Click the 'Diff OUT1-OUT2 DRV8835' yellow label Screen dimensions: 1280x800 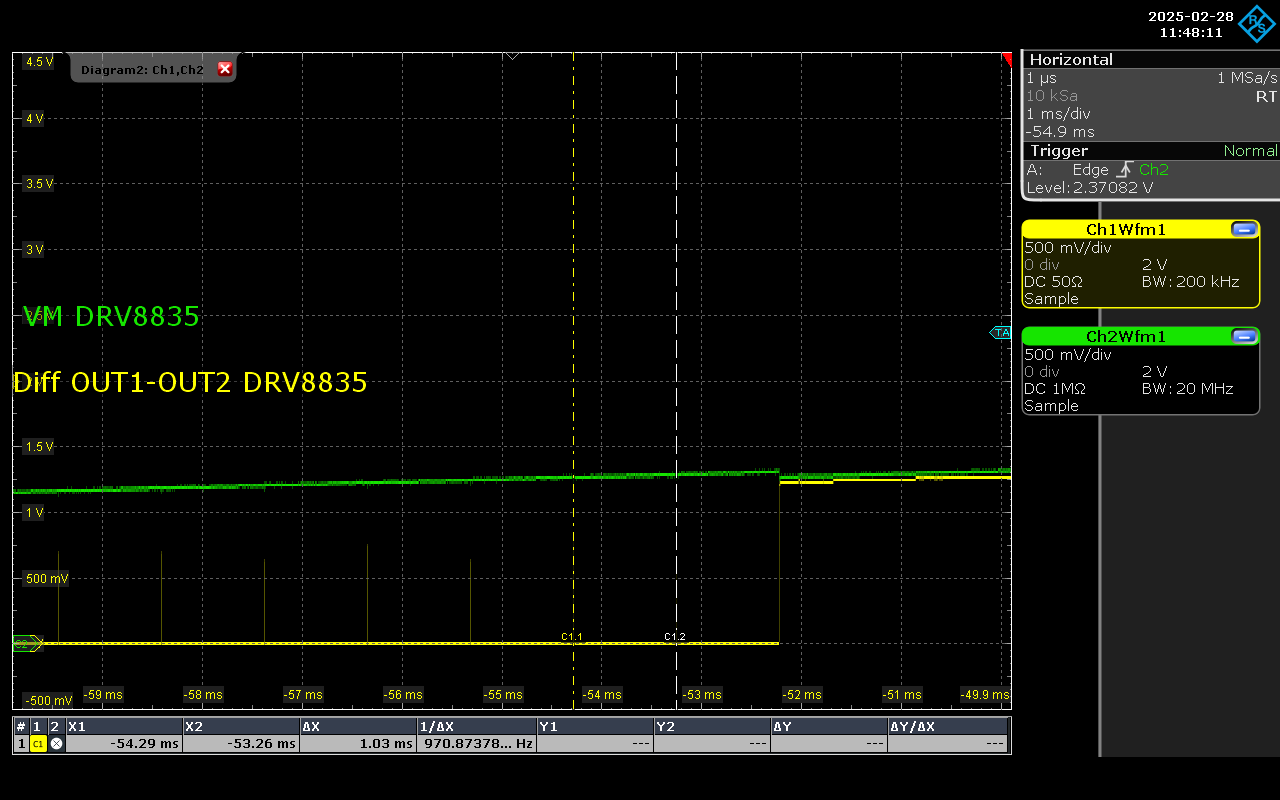point(190,383)
